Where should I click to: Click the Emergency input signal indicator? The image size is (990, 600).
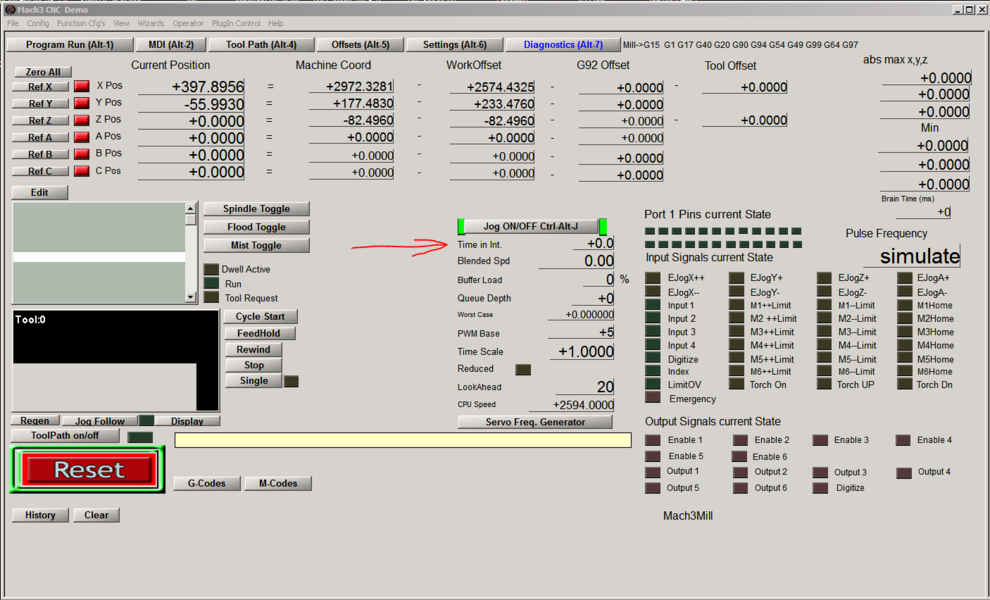coord(653,398)
